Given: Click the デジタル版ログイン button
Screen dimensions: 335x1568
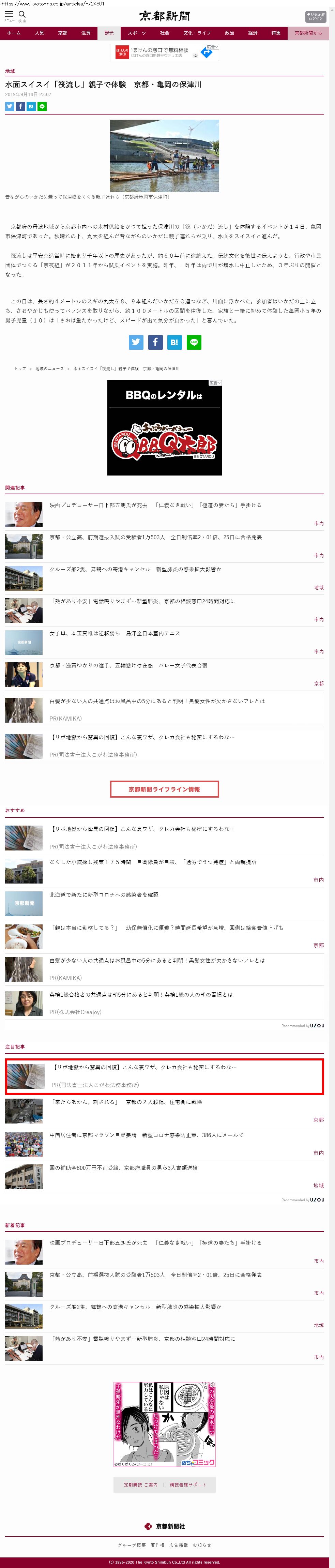Looking at the screenshot, I should point(316,16).
